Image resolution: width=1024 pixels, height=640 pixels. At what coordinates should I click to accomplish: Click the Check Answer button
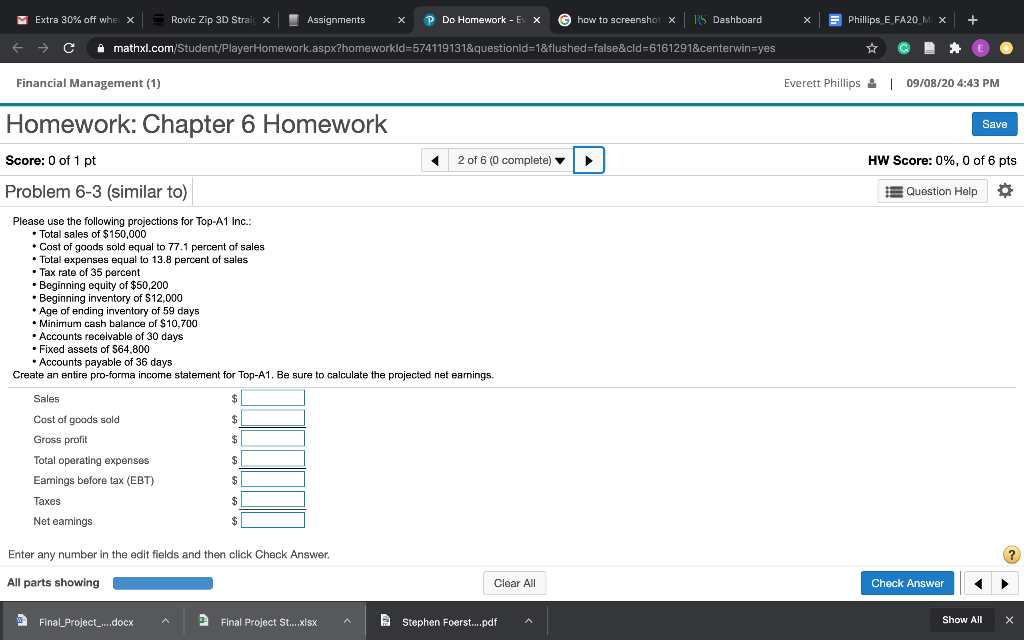pos(907,582)
